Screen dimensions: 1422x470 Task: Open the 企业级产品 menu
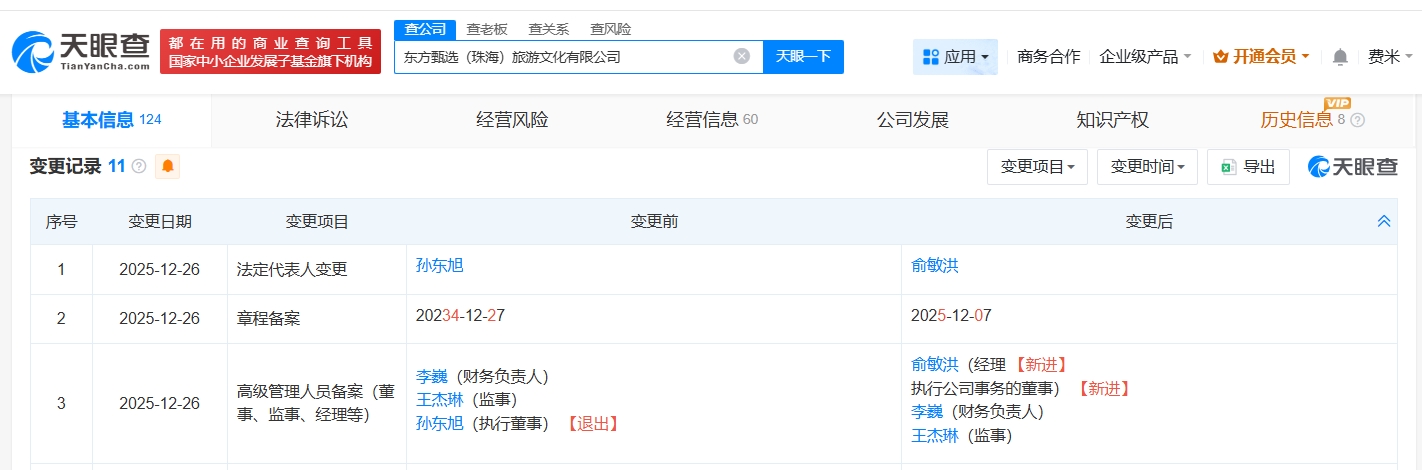pyautogui.click(x=1144, y=57)
